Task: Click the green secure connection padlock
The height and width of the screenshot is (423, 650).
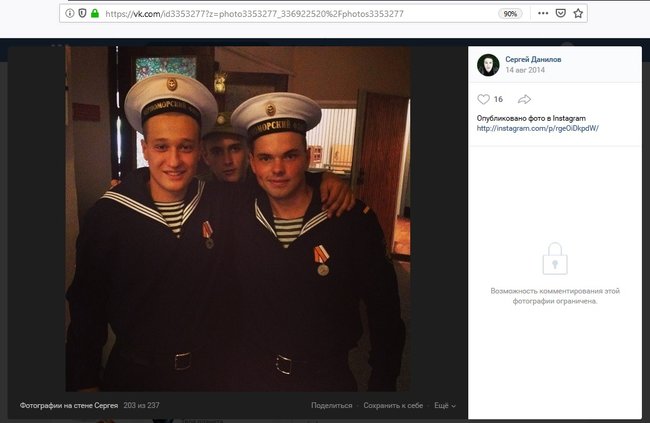Action: (x=95, y=13)
